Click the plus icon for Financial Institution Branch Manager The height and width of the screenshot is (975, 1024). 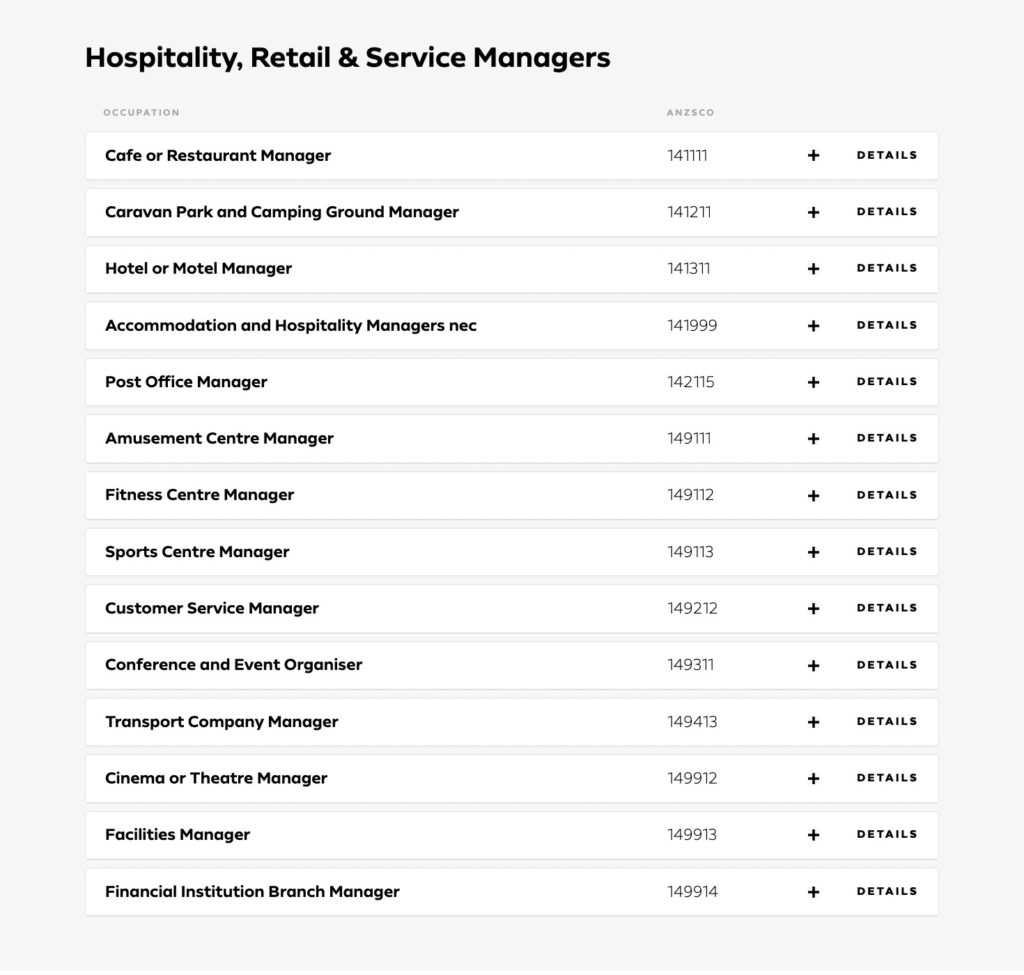tap(813, 892)
